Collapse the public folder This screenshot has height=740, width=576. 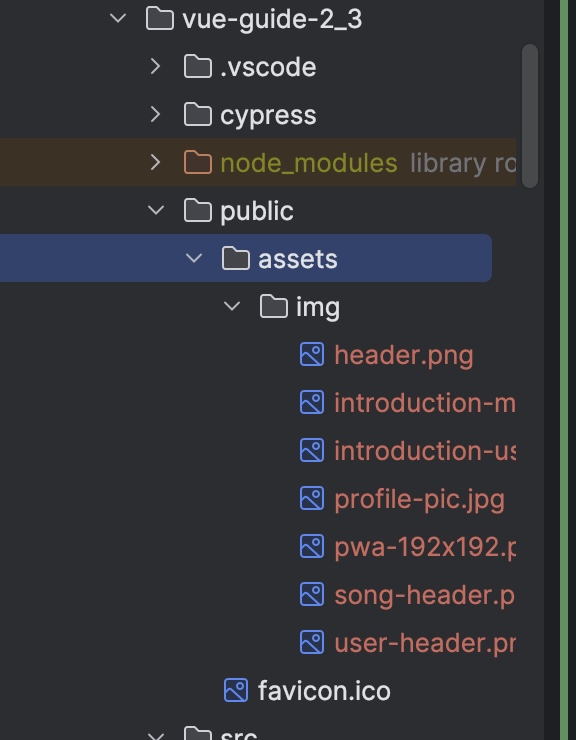pos(156,210)
